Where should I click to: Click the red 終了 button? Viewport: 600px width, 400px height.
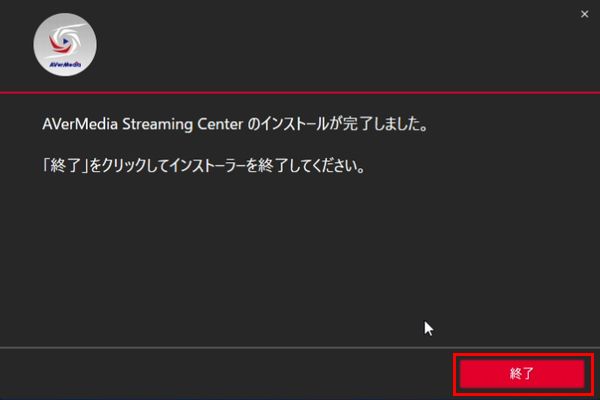coord(522,374)
